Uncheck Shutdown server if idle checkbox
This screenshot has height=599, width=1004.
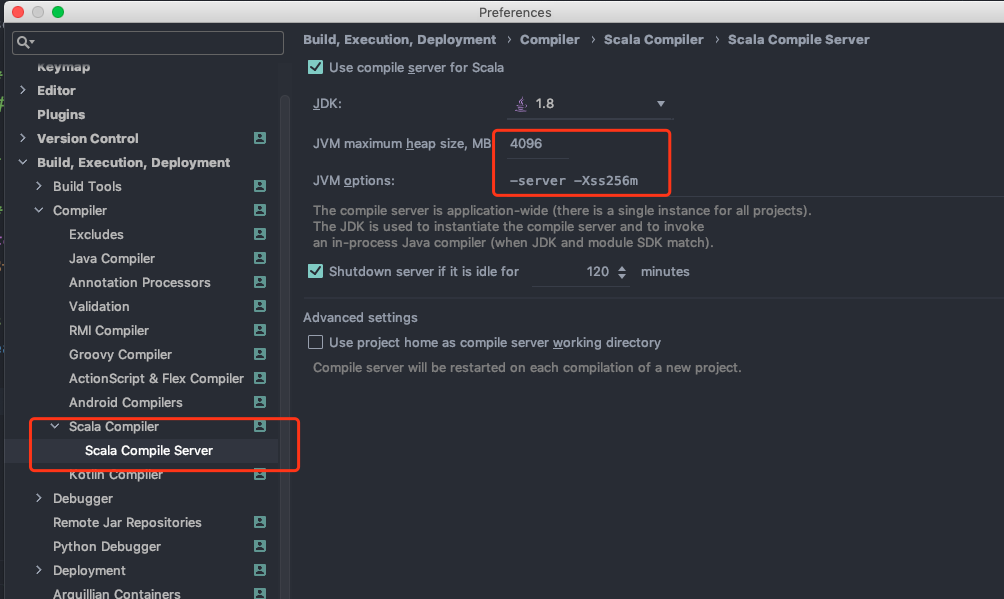[x=315, y=271]
